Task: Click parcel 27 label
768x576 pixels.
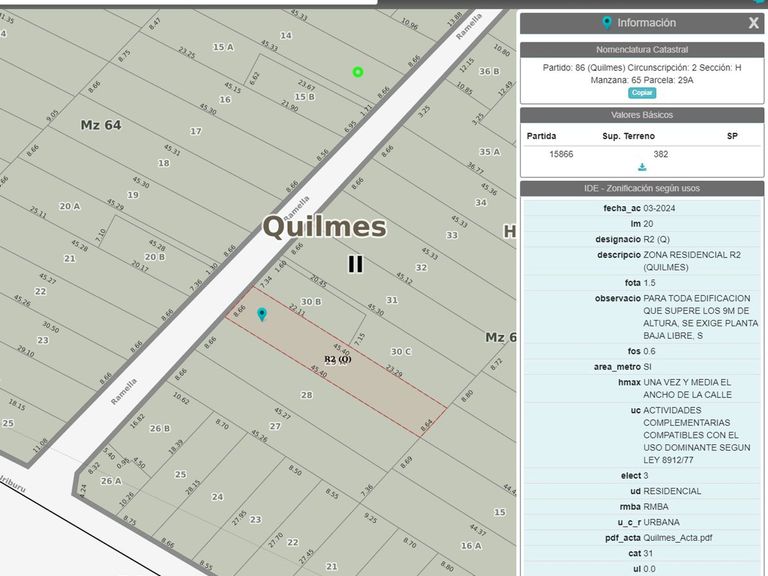Action: 275,426
